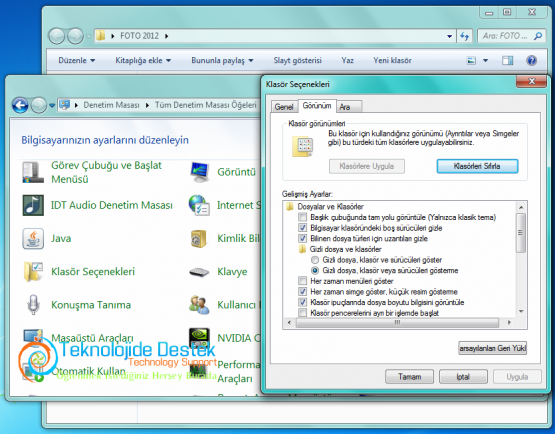Open the NVIDIA control panel icon
Screen dimensions: 555x434
199,337
